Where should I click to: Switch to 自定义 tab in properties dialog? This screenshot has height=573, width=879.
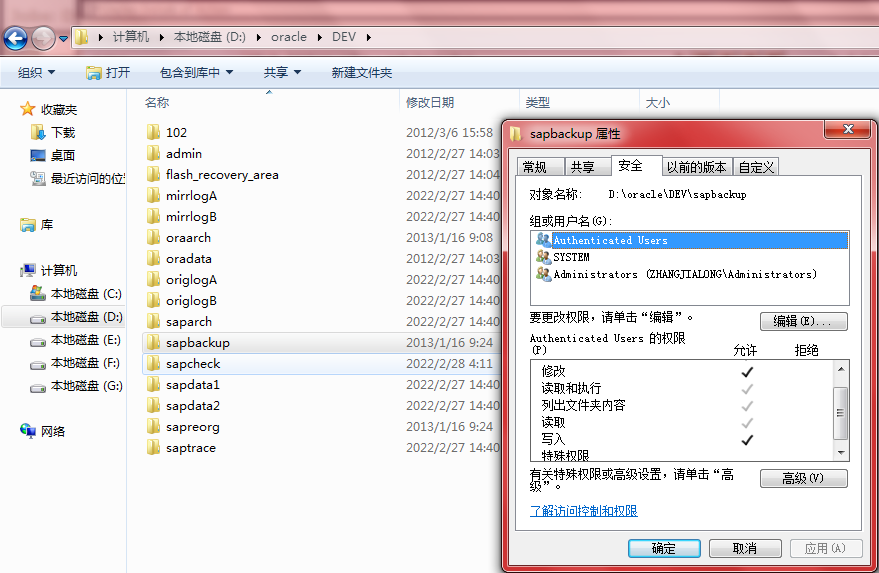point(756,167)
